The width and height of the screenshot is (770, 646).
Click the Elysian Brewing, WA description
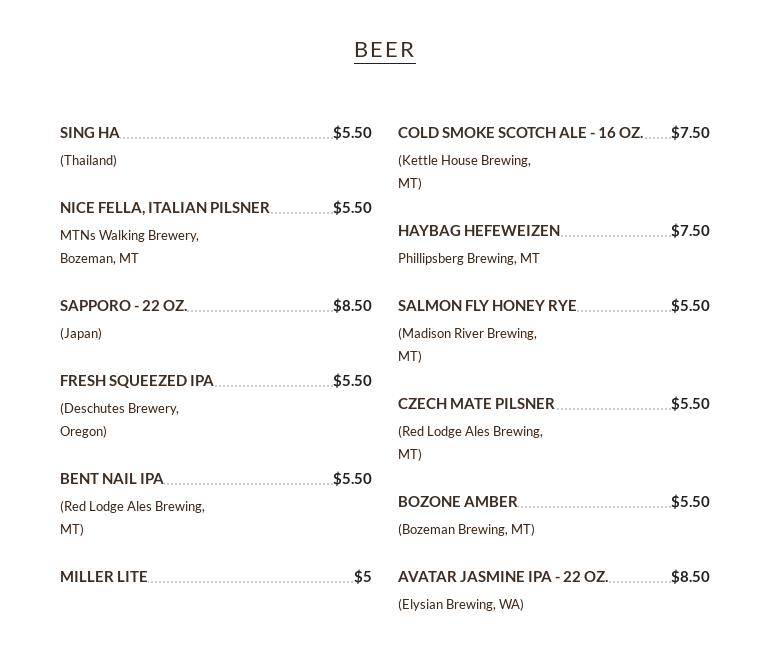coord(461,604)
